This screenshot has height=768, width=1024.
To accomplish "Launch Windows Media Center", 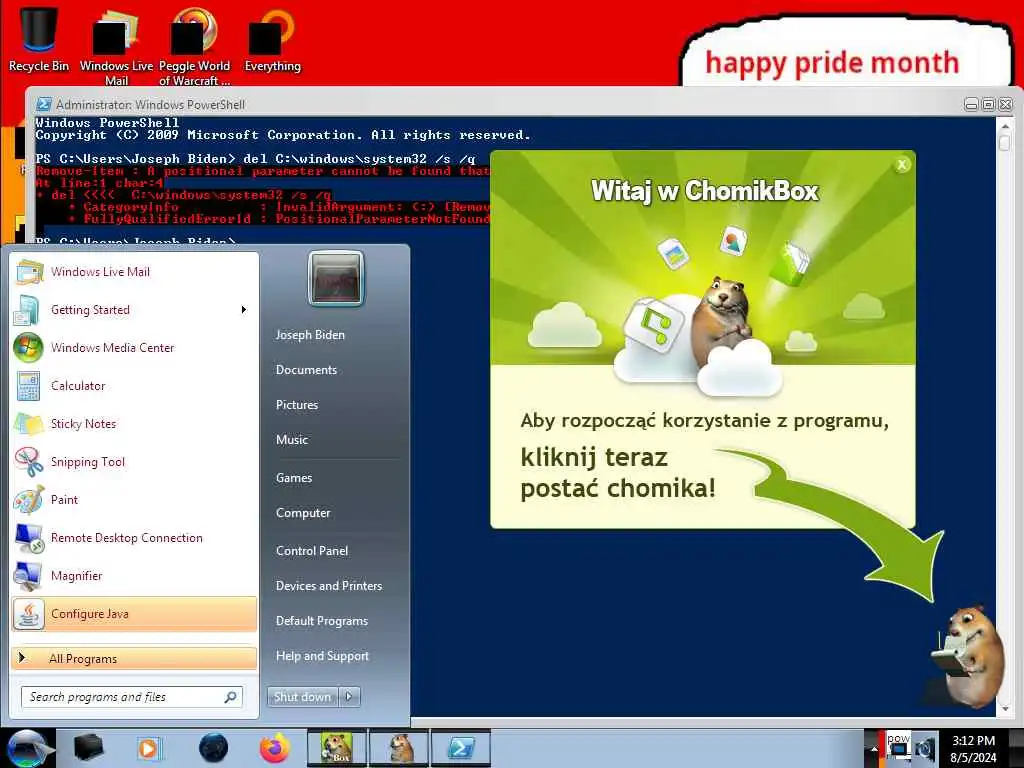I will pyautogui.click(x=134, y=347).
